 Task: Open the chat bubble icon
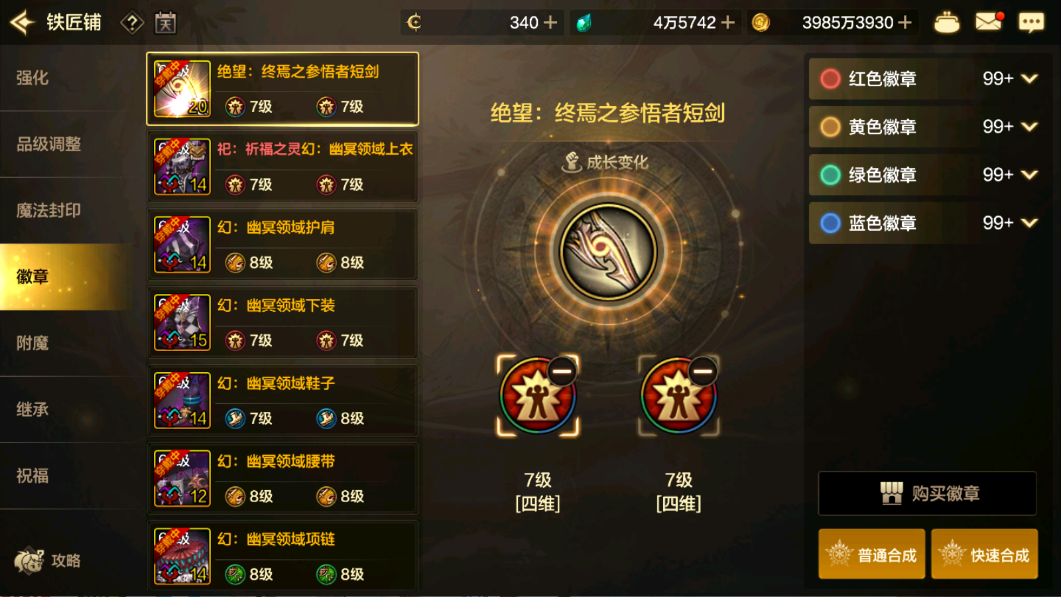tap(1031, 22)
